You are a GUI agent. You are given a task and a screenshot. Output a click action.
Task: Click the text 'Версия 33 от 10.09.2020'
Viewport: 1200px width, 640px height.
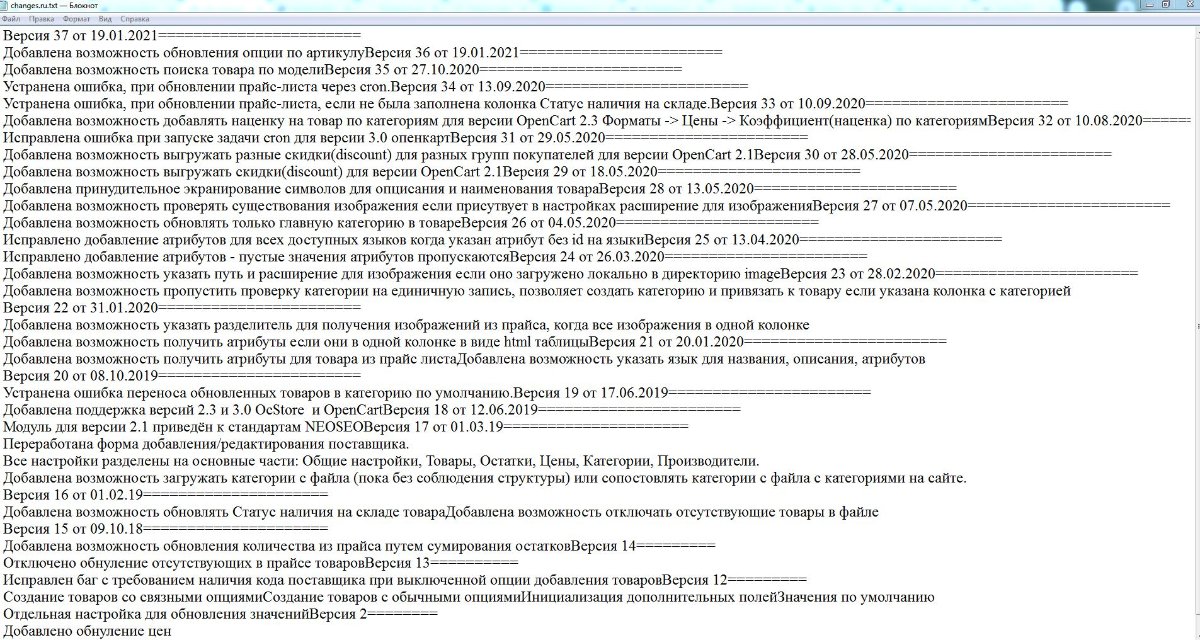click(790, 103)
